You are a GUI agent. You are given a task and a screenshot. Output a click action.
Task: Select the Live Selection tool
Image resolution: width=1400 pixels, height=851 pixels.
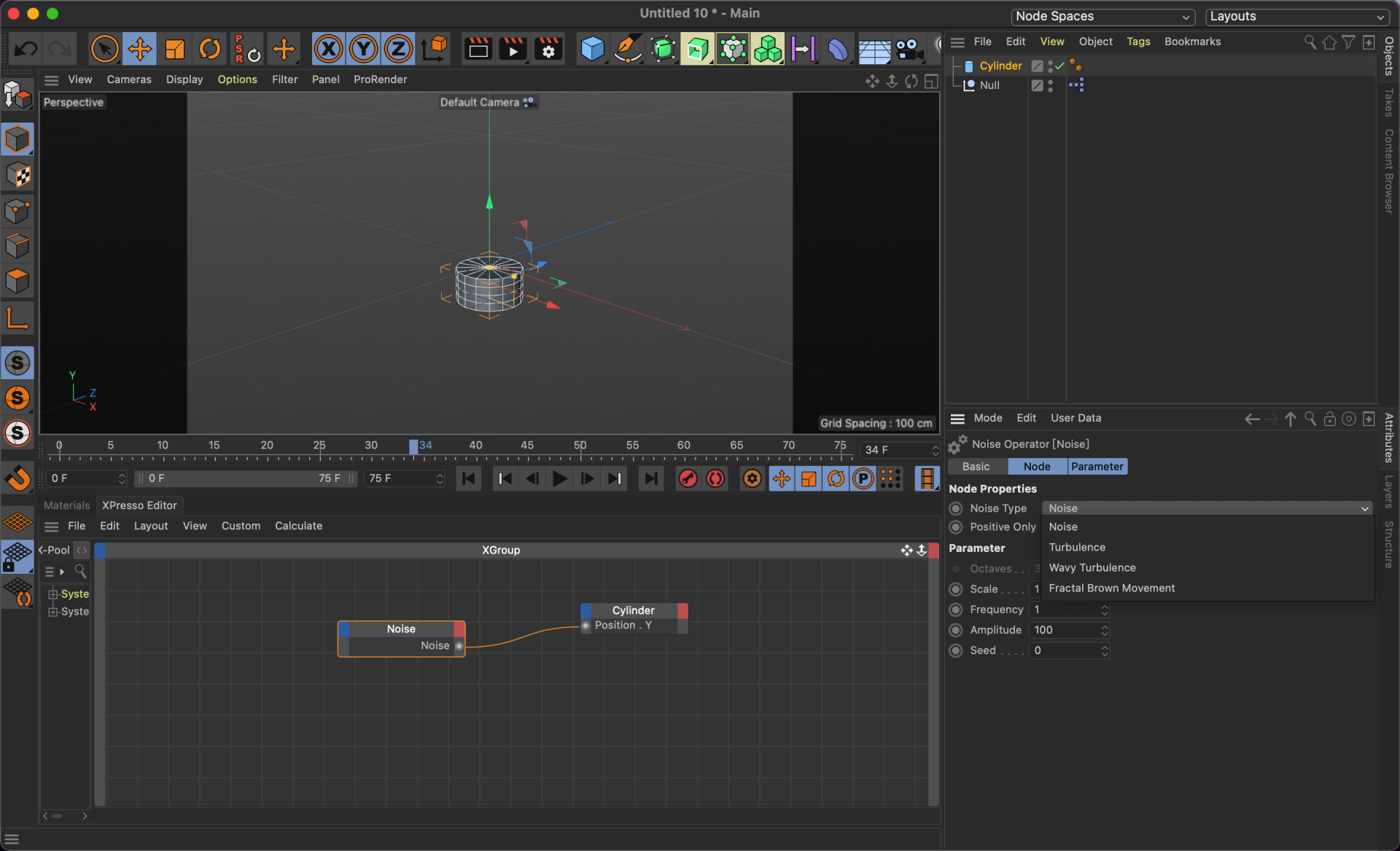click(x=104, y=49)
